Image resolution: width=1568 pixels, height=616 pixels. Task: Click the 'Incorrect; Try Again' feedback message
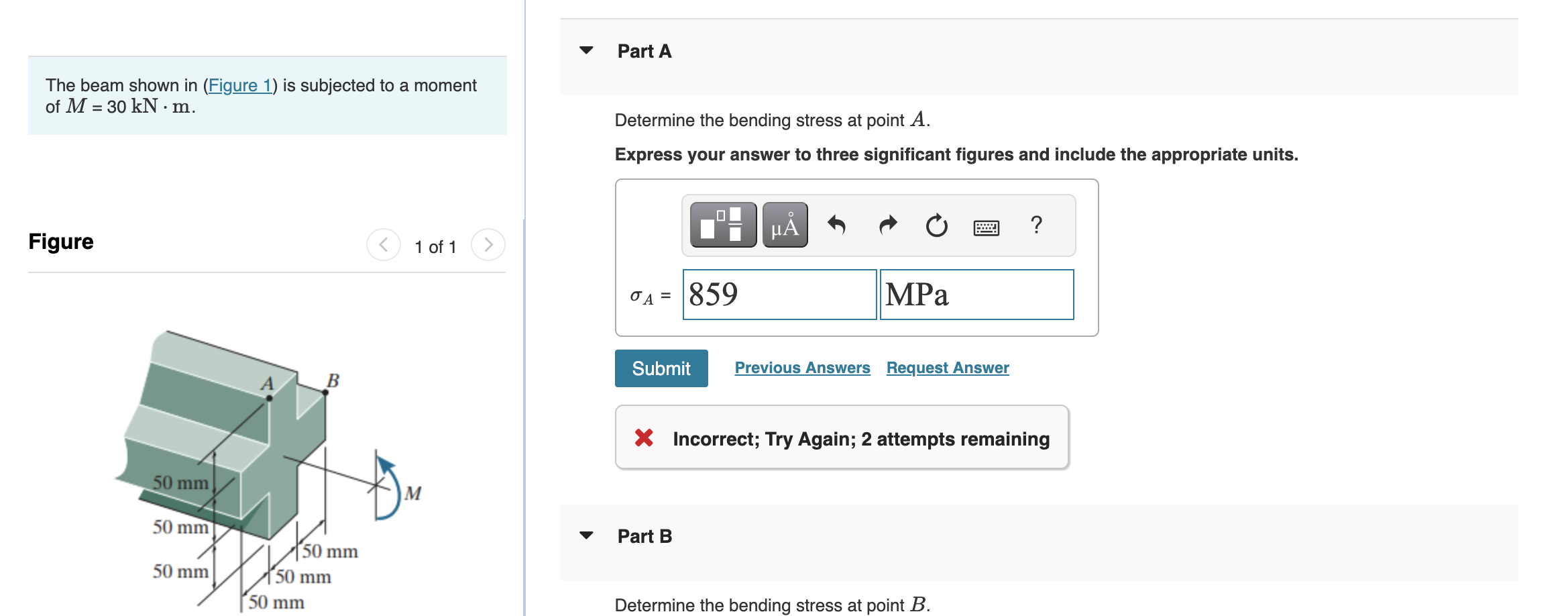[x=842, y=438]
